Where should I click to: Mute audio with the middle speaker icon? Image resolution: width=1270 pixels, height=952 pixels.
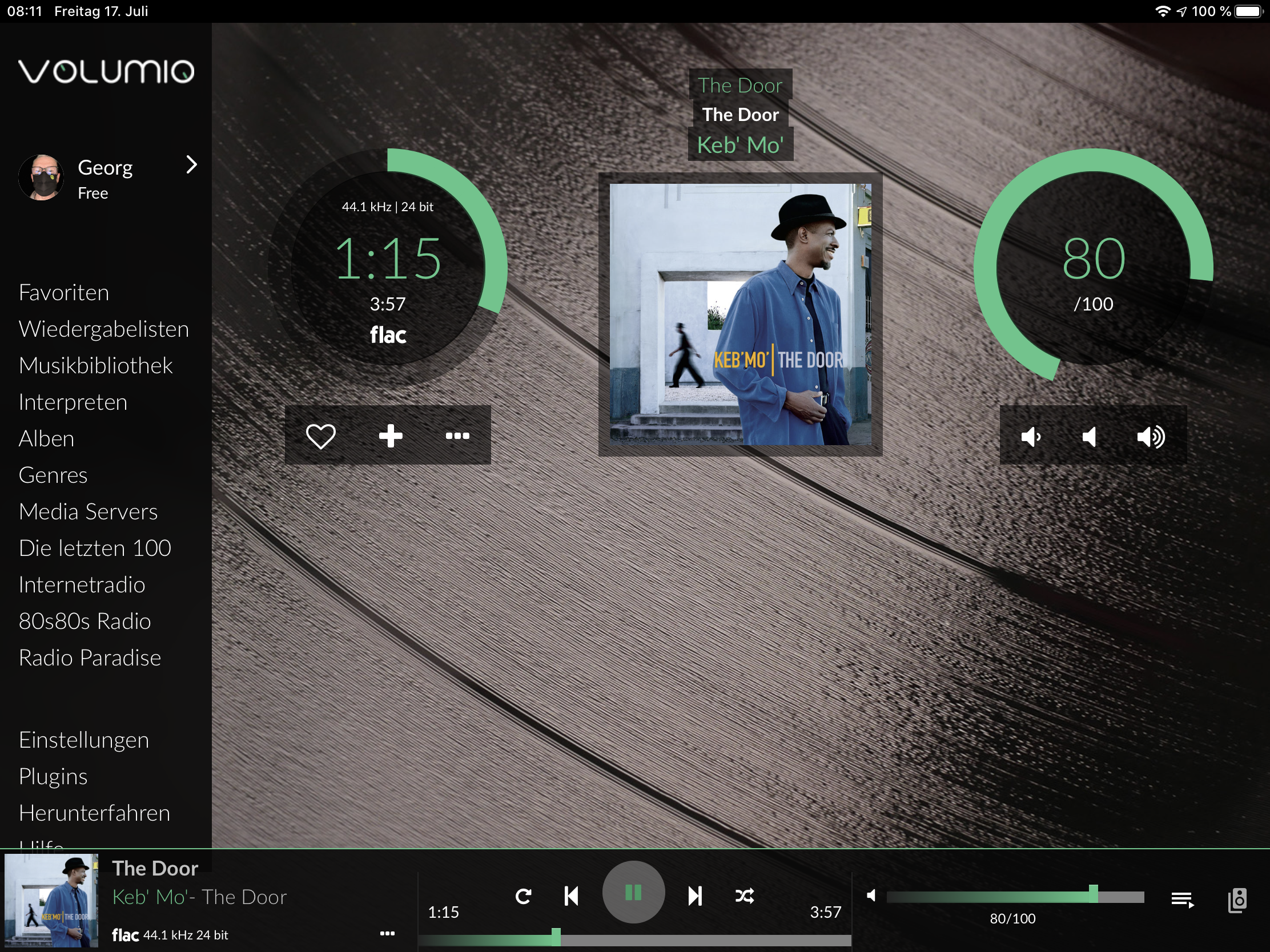(x=1089, y=437)
